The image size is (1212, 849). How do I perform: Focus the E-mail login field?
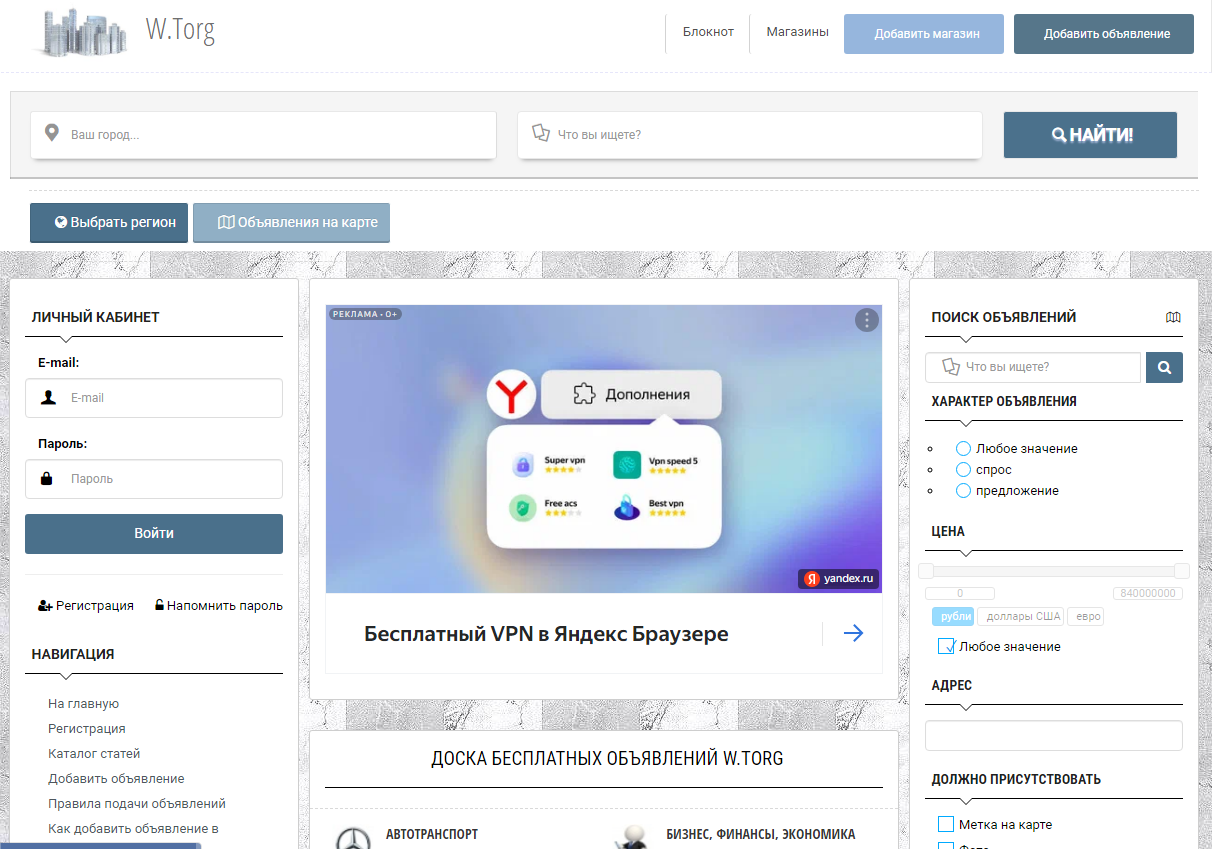point(154,398)
